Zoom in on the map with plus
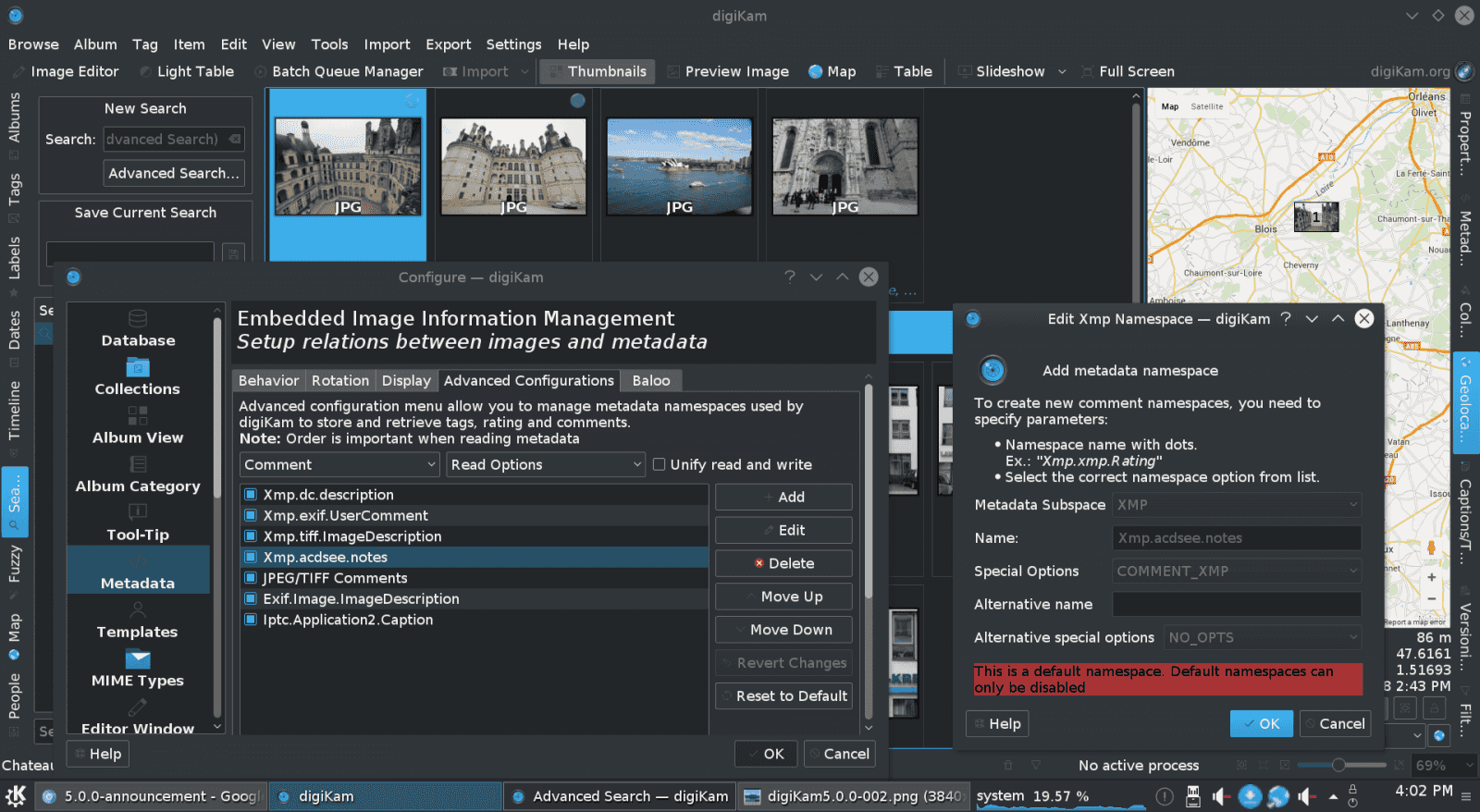The width and height of the screenshot is (1480, 812). [1431, 577]
